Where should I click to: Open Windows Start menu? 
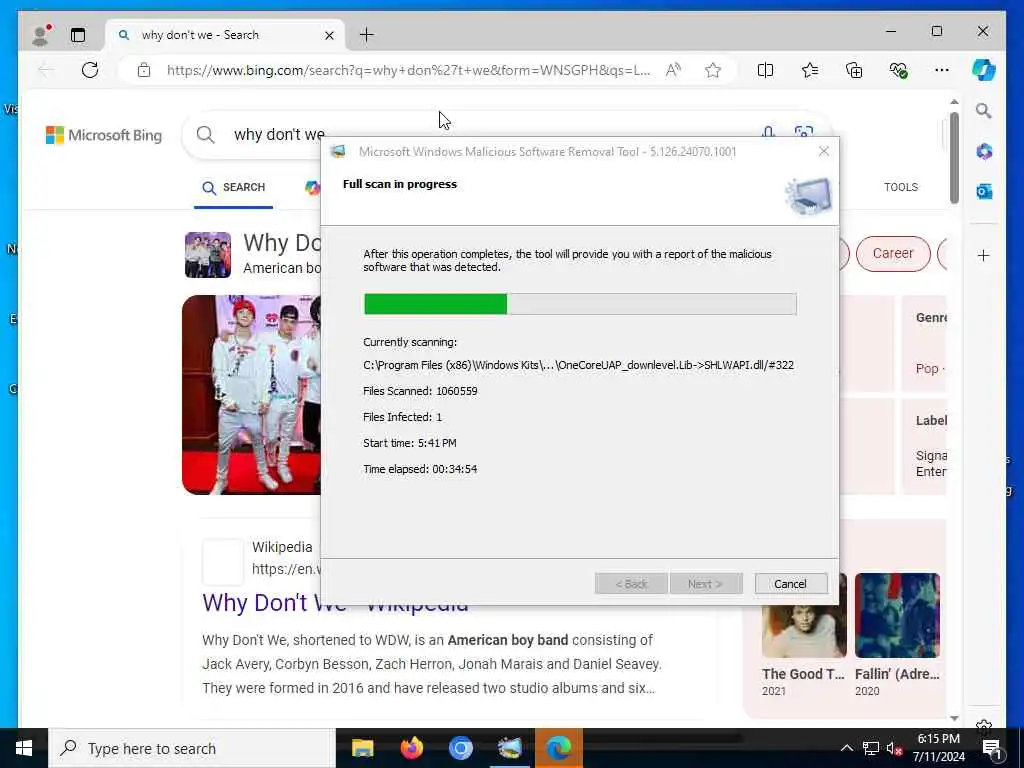click(24, 748)
